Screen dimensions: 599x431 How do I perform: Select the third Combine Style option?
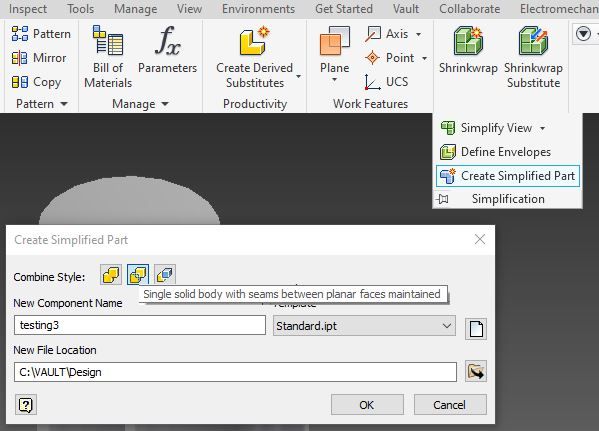165,274
